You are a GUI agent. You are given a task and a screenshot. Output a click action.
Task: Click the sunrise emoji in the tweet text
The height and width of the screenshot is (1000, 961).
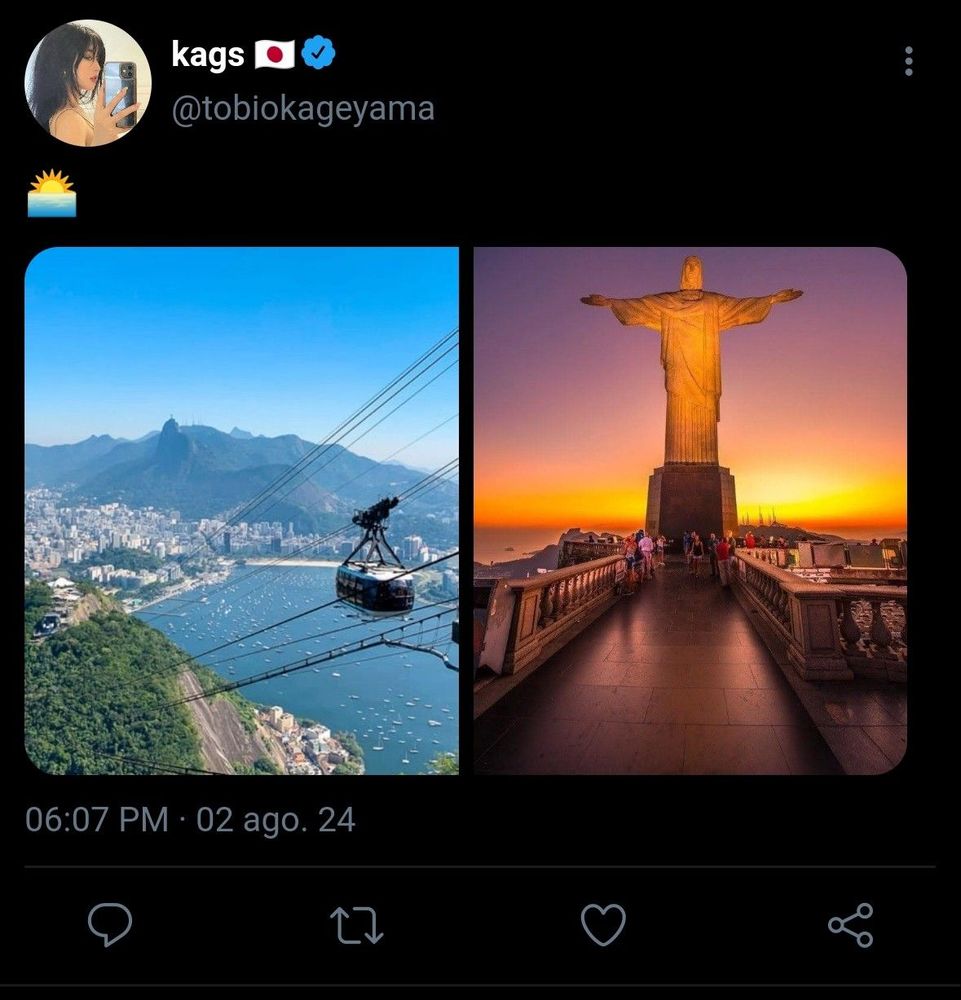pyautogui.click(x=52, y=194)
